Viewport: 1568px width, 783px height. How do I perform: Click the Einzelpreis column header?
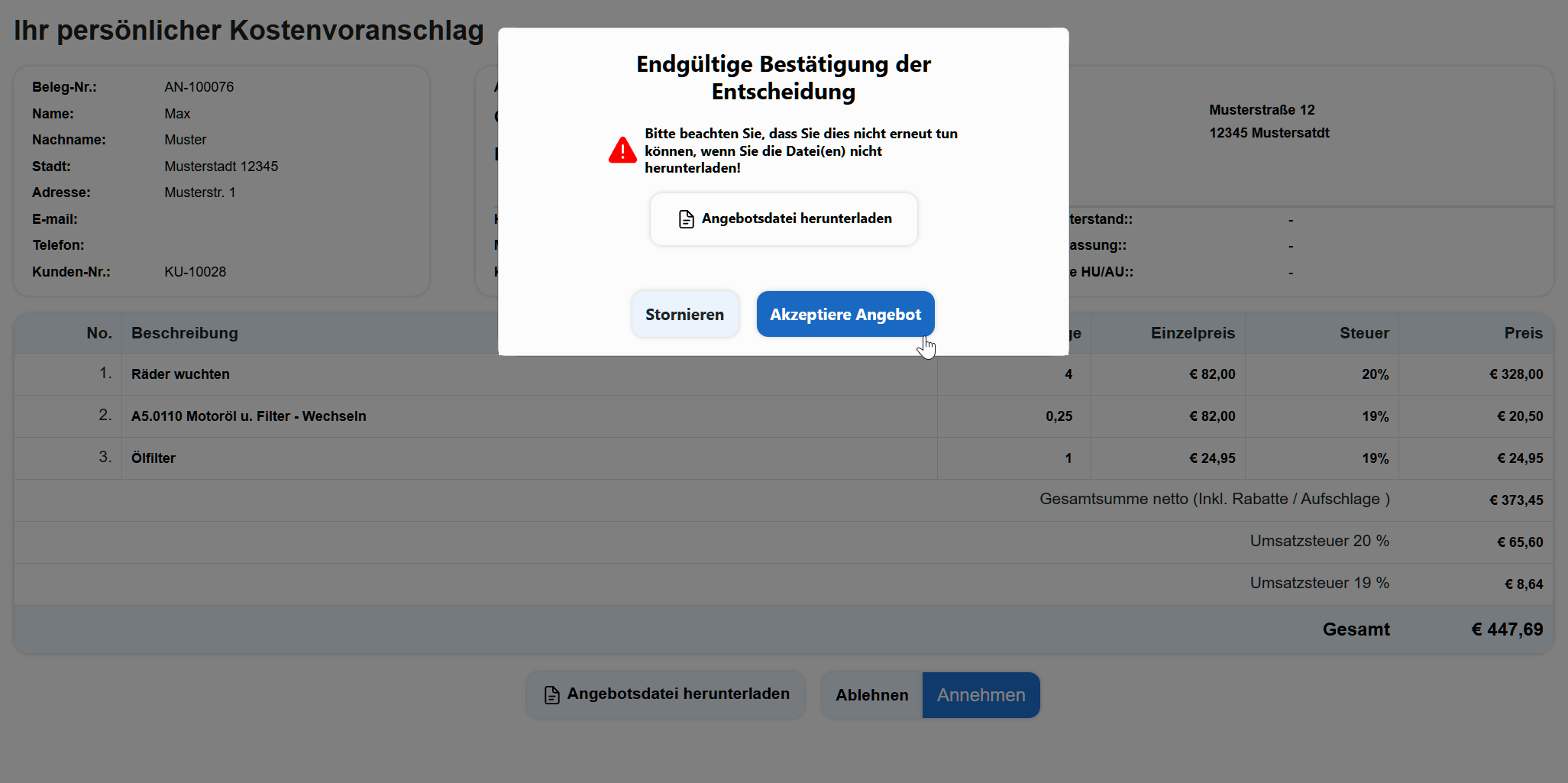(1193, 333)
